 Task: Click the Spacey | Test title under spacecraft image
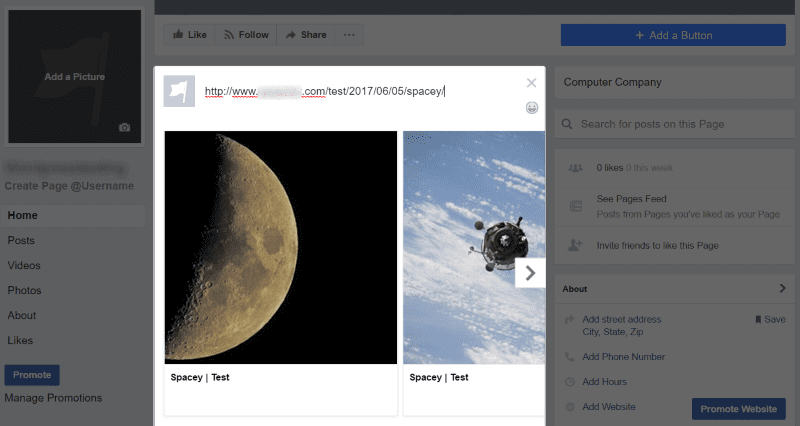pyautogui.click(x=439, y=377)
